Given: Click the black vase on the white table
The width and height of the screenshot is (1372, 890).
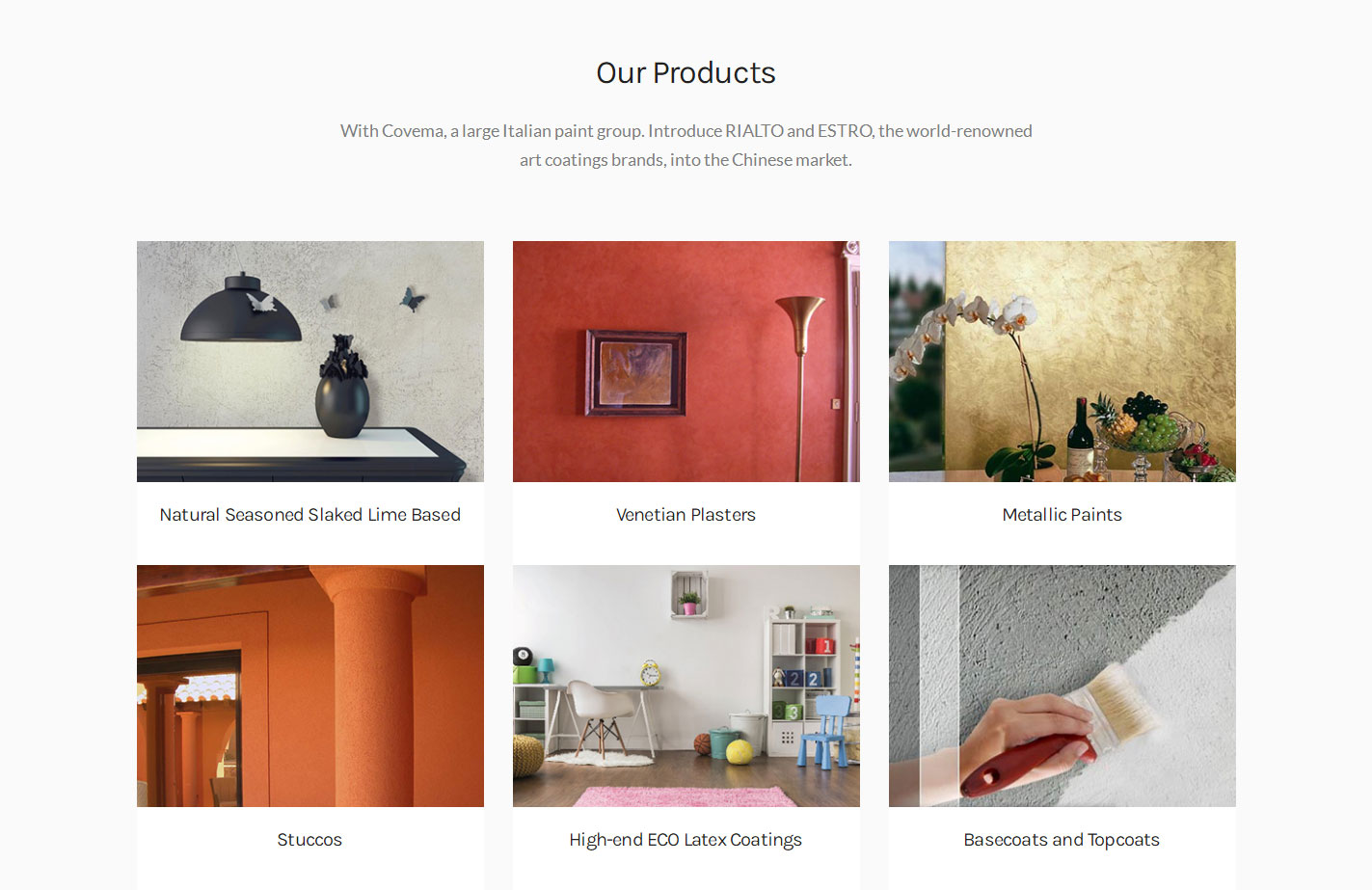Looking at the screenshot, I should click(343, 388).
